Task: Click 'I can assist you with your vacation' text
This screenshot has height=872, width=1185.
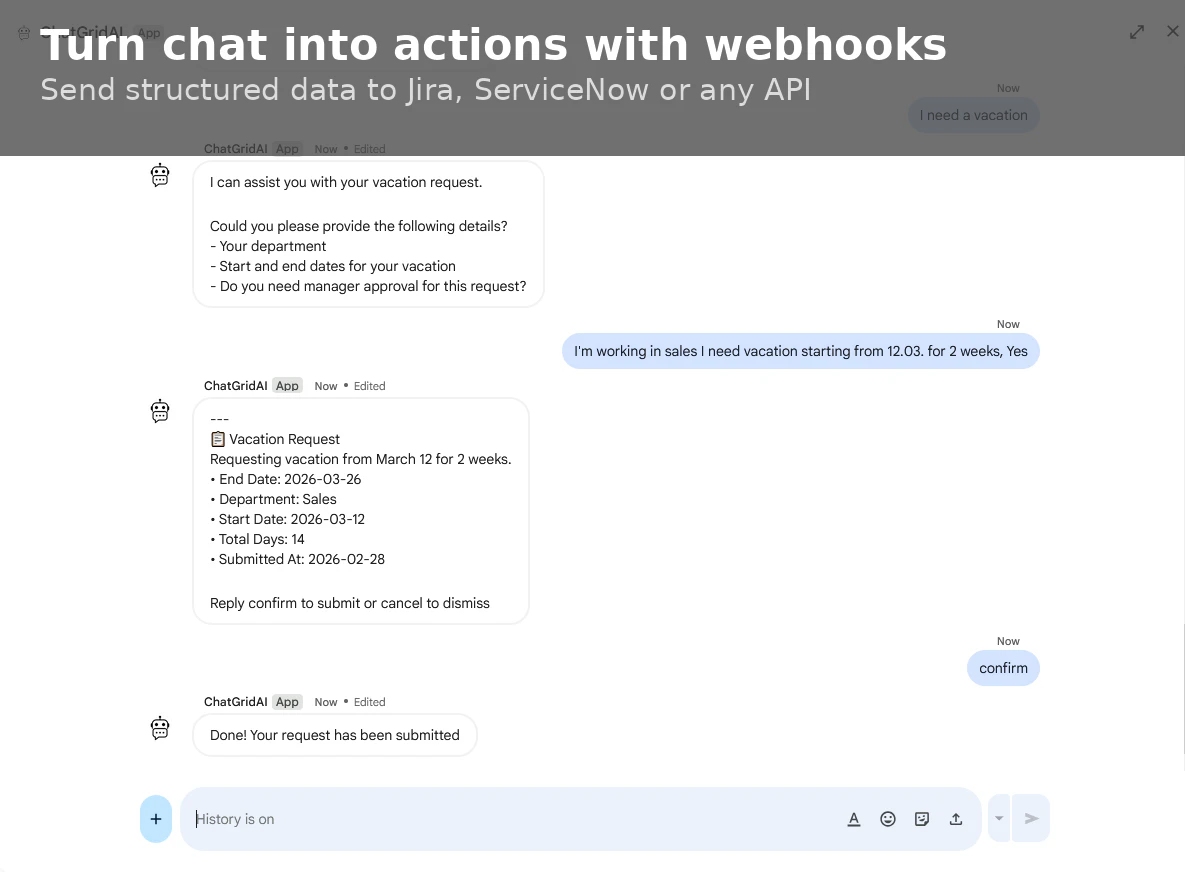Action: [346, 182]
